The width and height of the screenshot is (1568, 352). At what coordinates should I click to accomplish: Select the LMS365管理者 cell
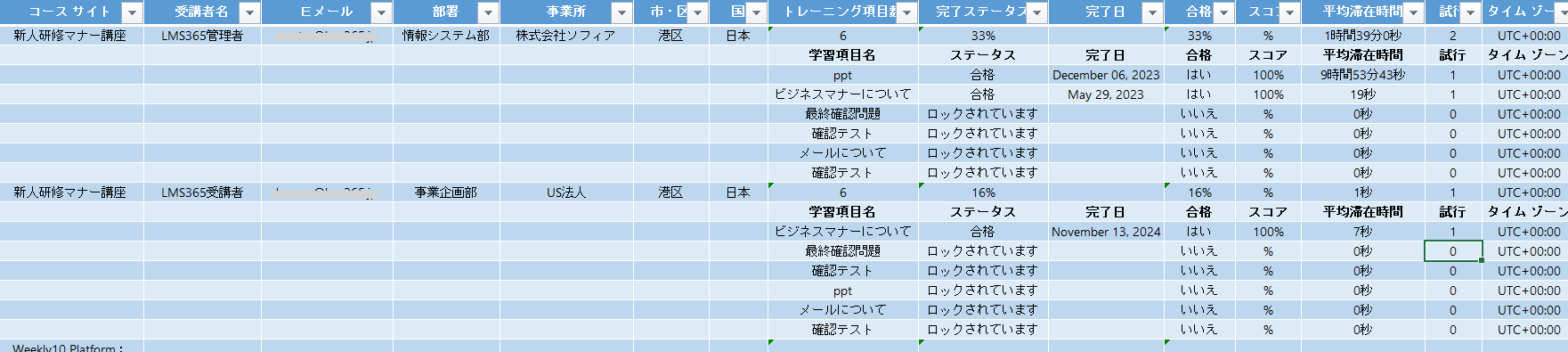202,36
